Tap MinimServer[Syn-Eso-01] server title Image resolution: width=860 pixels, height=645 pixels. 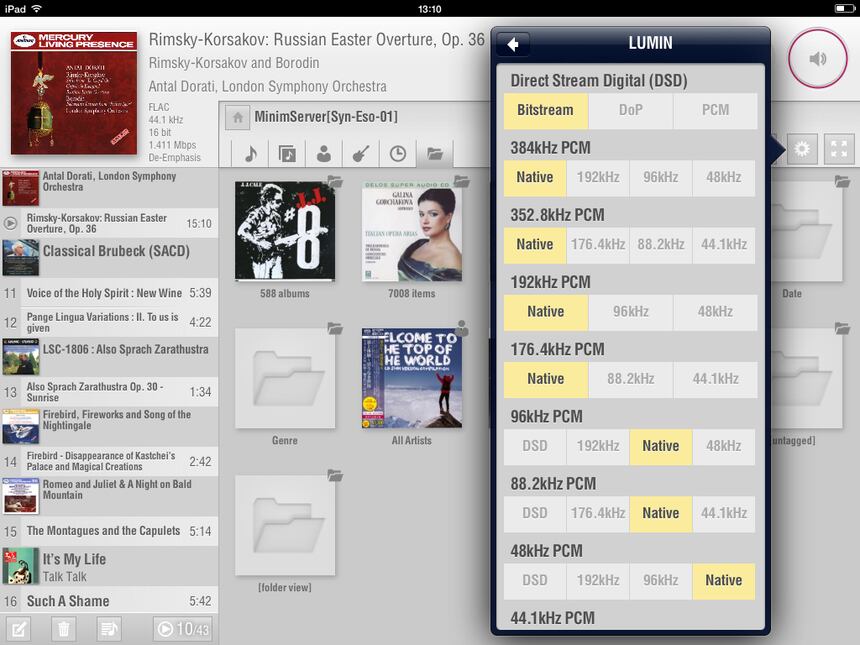326,117
